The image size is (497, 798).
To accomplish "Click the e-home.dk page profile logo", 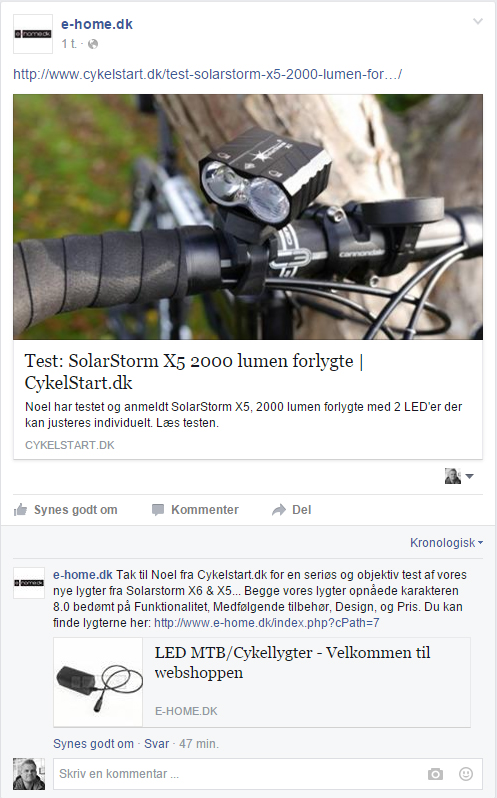I will (33, 34).
